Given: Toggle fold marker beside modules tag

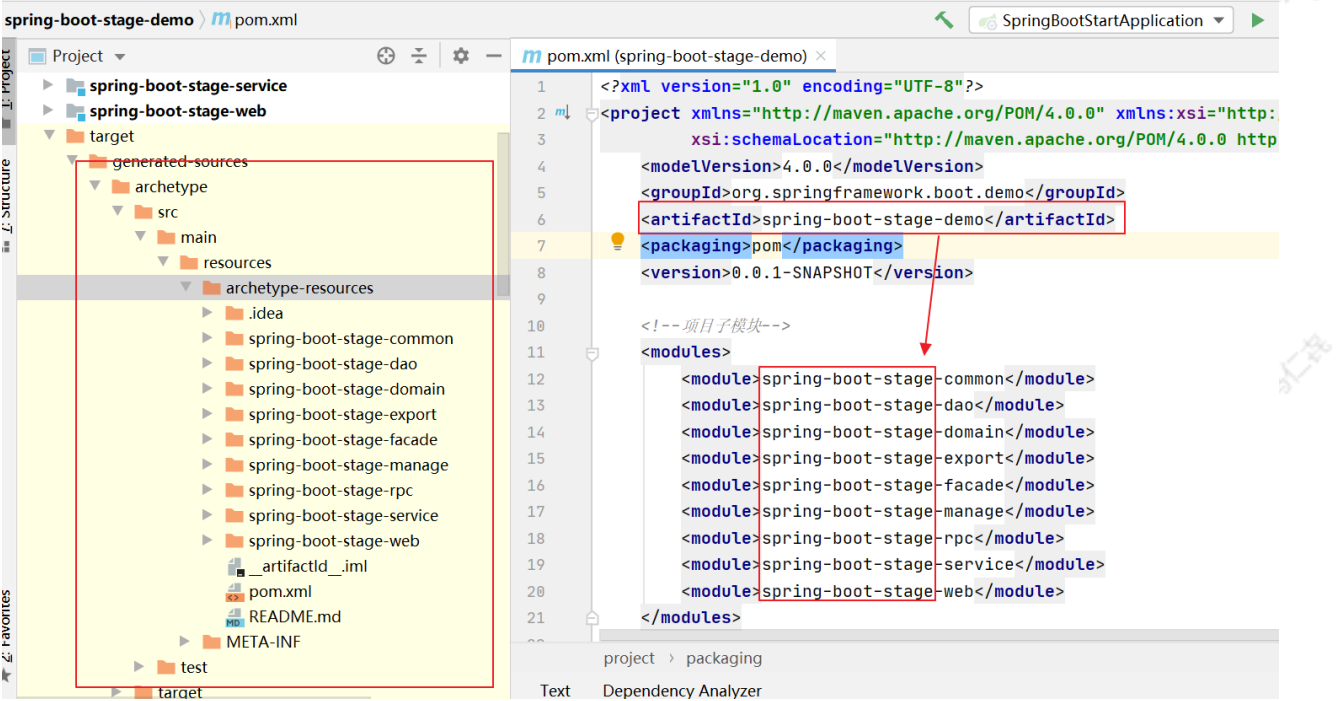Looking at the screenshot, I should pos(592,353).
